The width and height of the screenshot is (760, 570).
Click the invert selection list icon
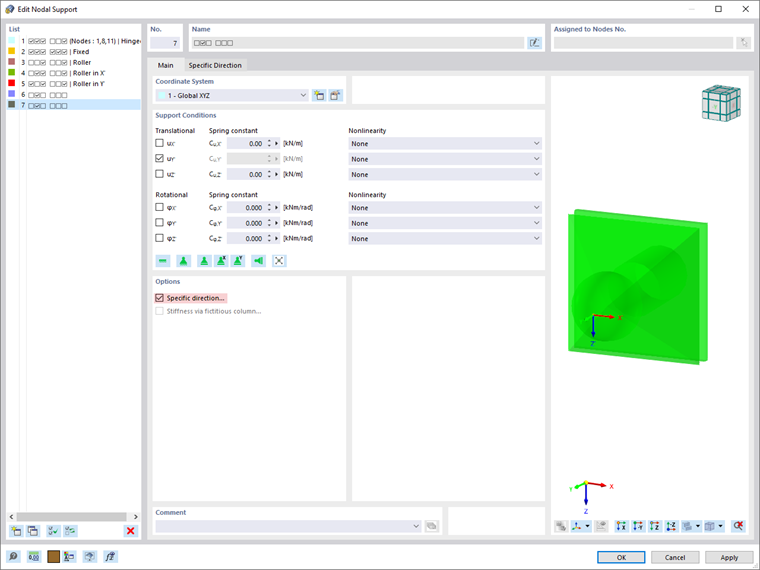coord(70,531)
